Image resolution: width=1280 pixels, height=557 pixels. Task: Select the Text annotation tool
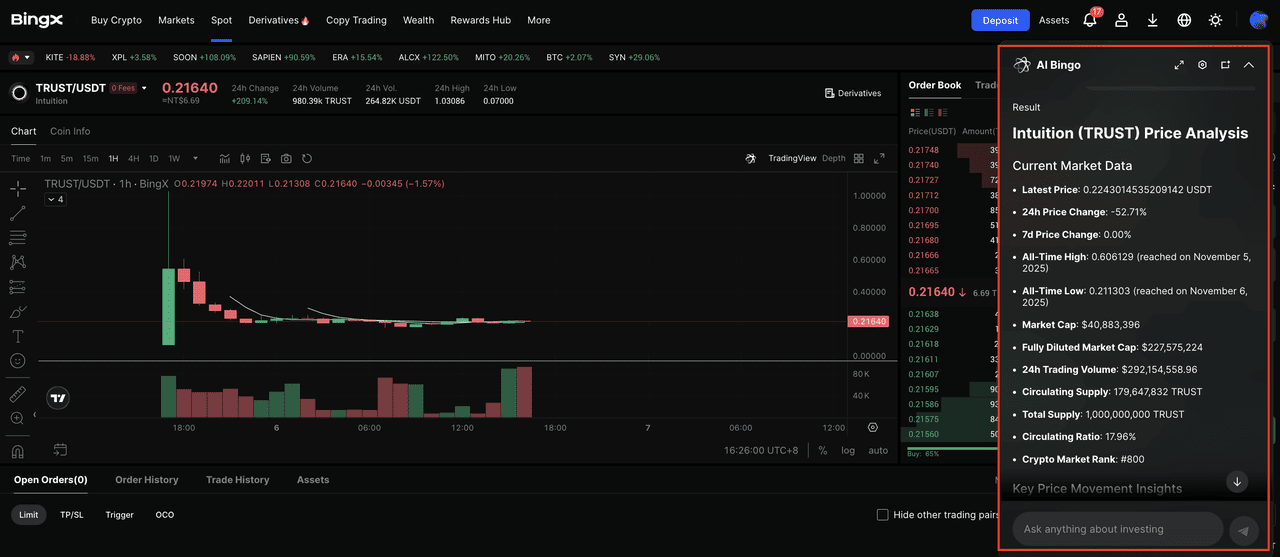click(18, 336)
